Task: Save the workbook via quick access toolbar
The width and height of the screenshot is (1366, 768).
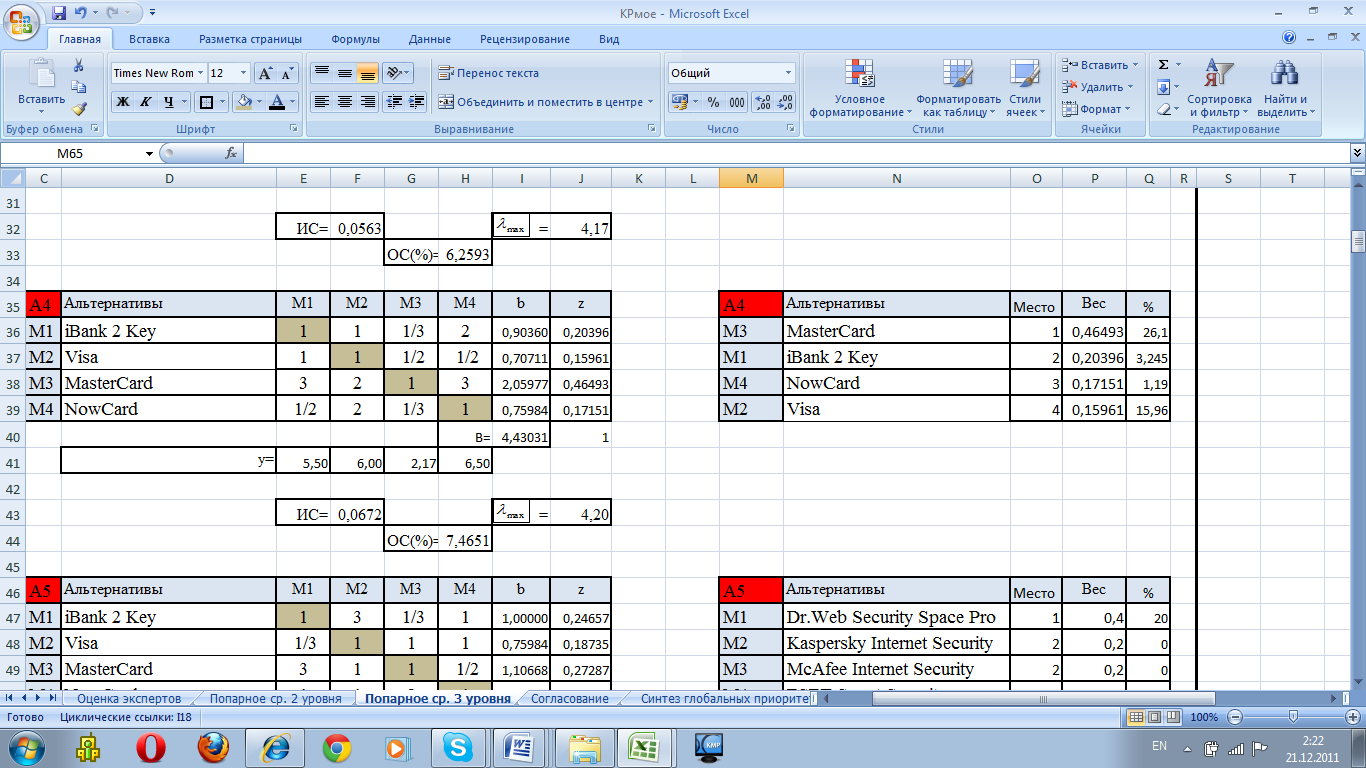Action: pos(59,13)
